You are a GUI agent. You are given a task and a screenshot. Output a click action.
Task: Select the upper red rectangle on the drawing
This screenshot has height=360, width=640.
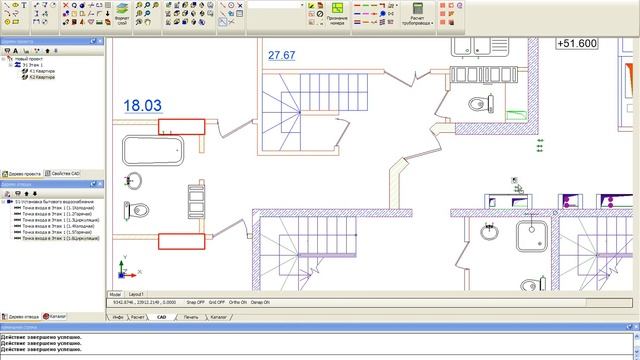[x=182, y=127]
